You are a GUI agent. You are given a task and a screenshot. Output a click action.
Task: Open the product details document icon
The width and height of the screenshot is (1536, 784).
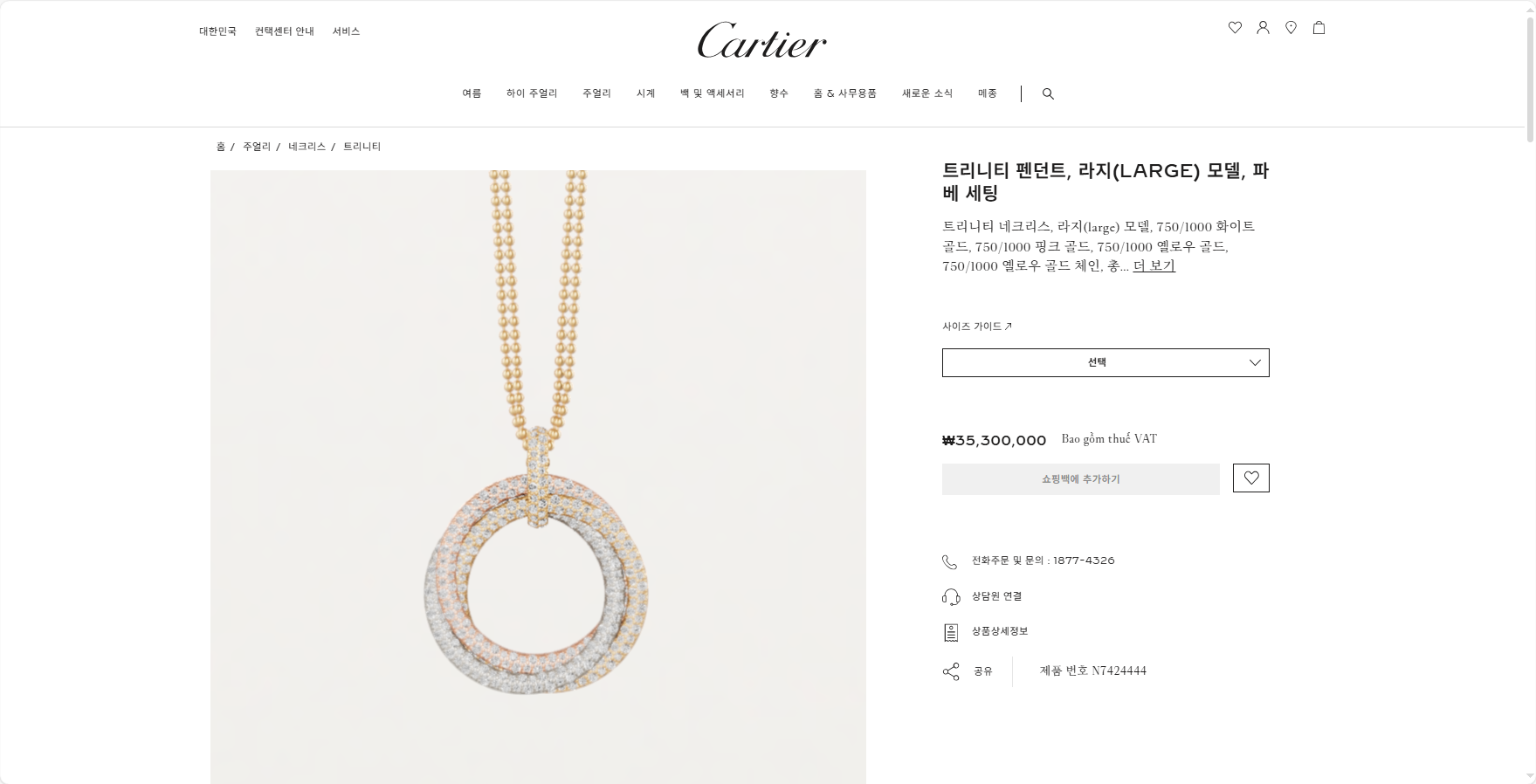point(951,632)
